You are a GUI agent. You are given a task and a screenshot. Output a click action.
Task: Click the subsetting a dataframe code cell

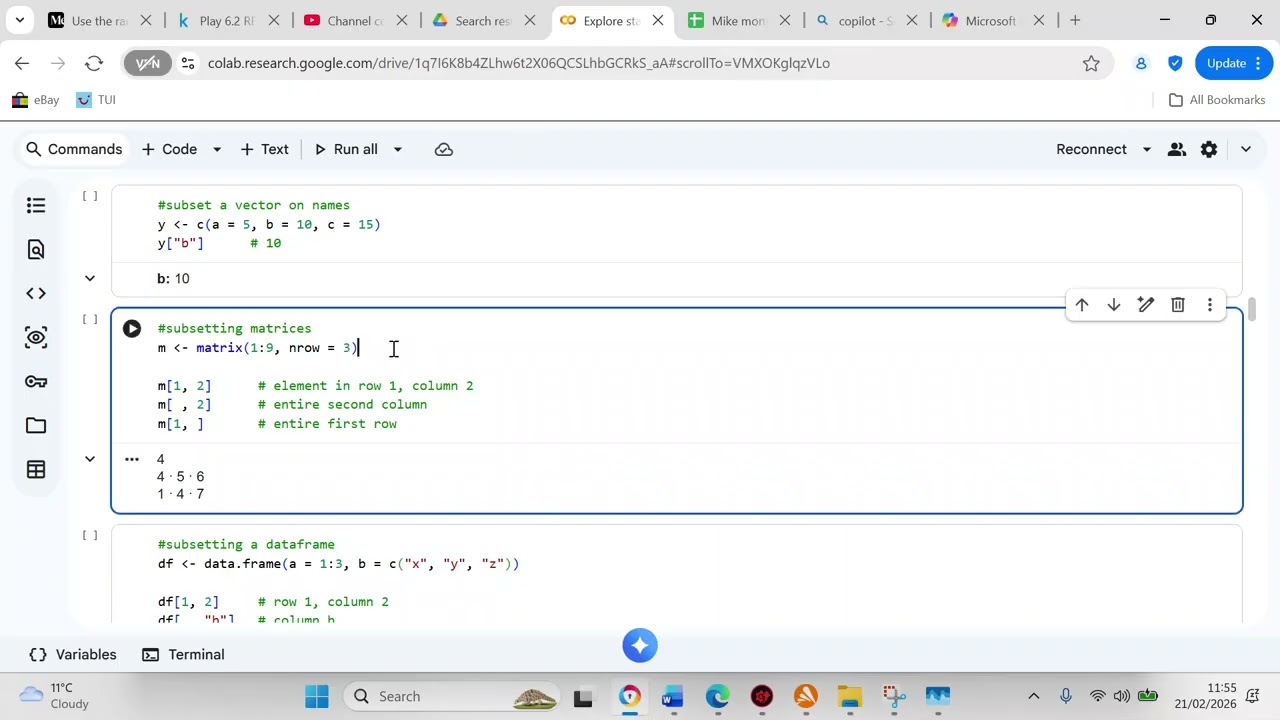pos(677,574)
